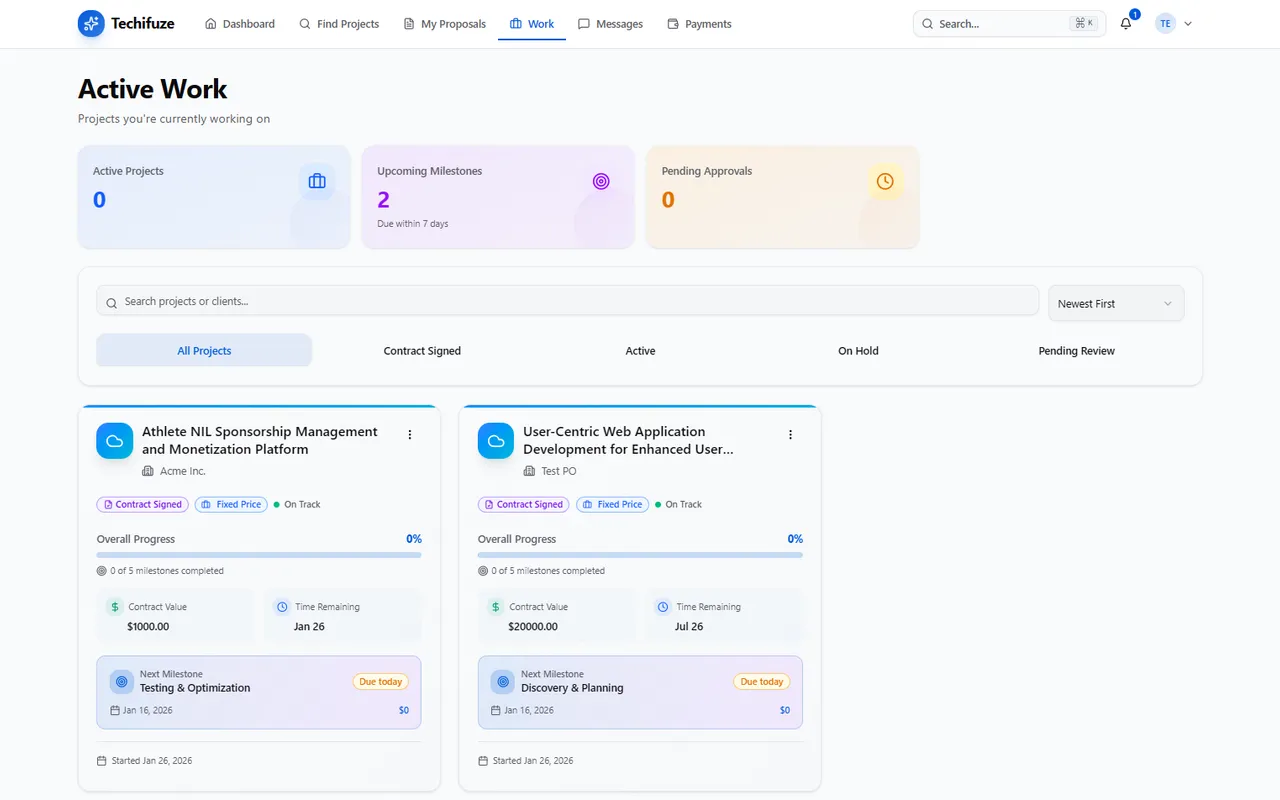Open the three-dot menu on User-Centric Web card
Screen dimensions: 1280x800
tap(791, 435)
